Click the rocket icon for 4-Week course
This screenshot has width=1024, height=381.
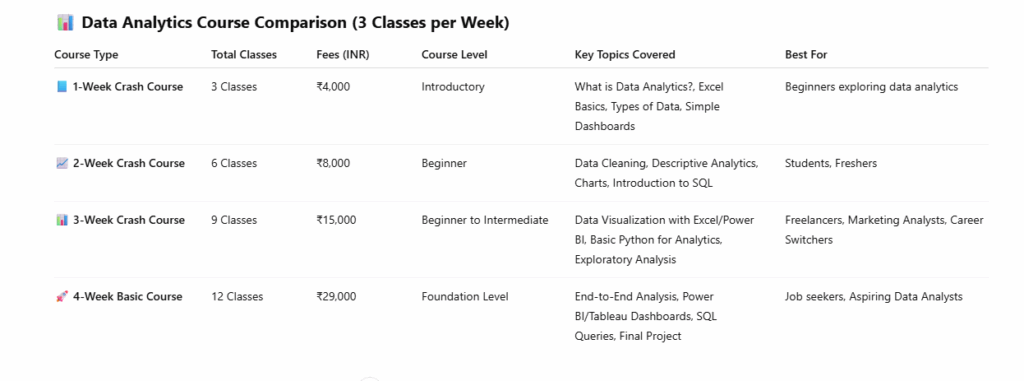click(x=62, y=296)
